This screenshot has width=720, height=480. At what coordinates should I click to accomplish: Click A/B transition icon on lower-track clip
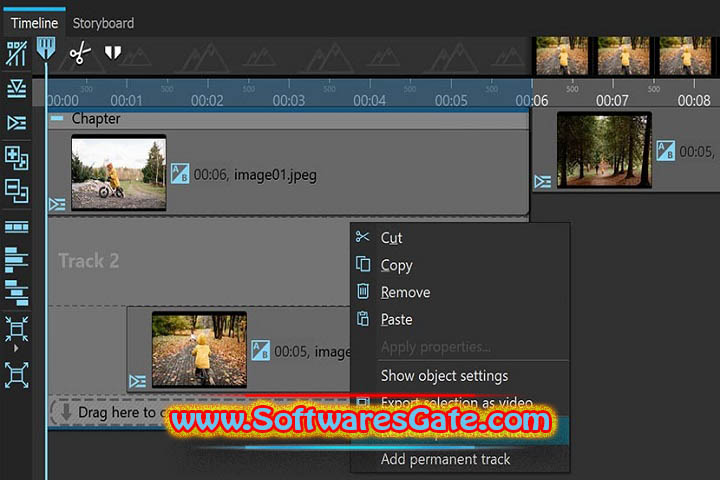click(260, 350)
